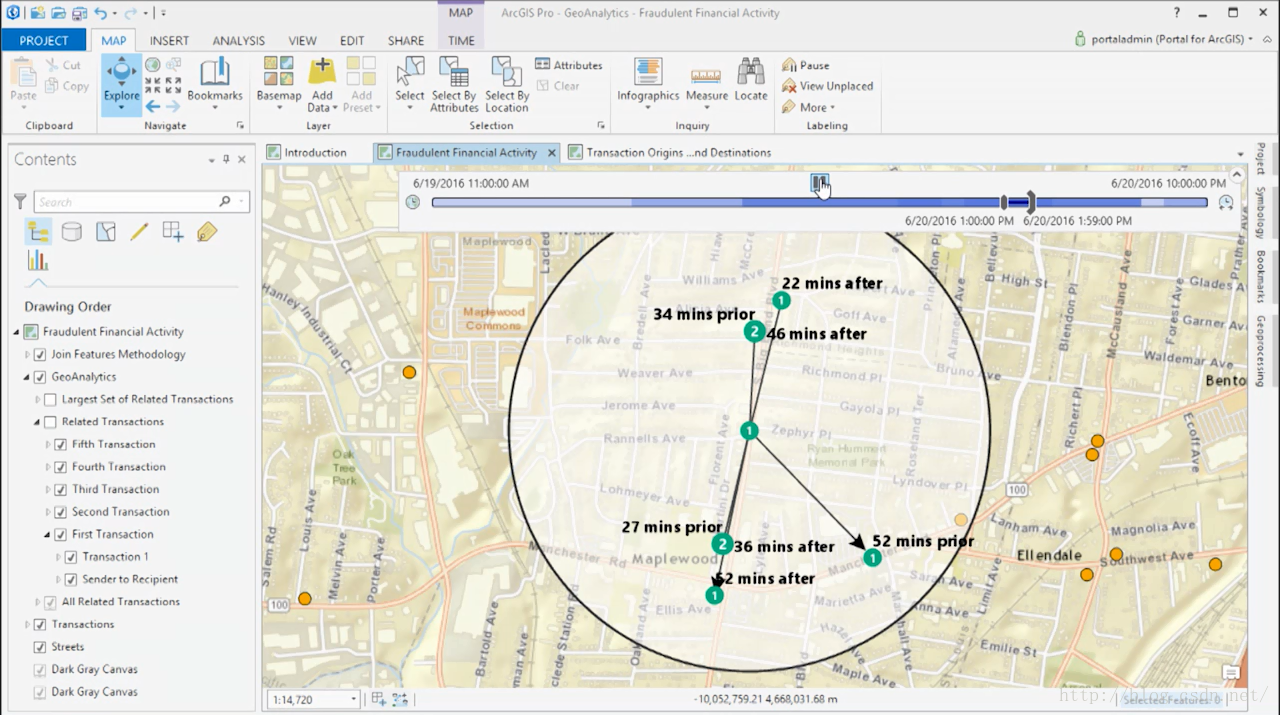Open the ANALYSIS ribbon tab
Screen dimensions: 1280x715
pos(238,41)
